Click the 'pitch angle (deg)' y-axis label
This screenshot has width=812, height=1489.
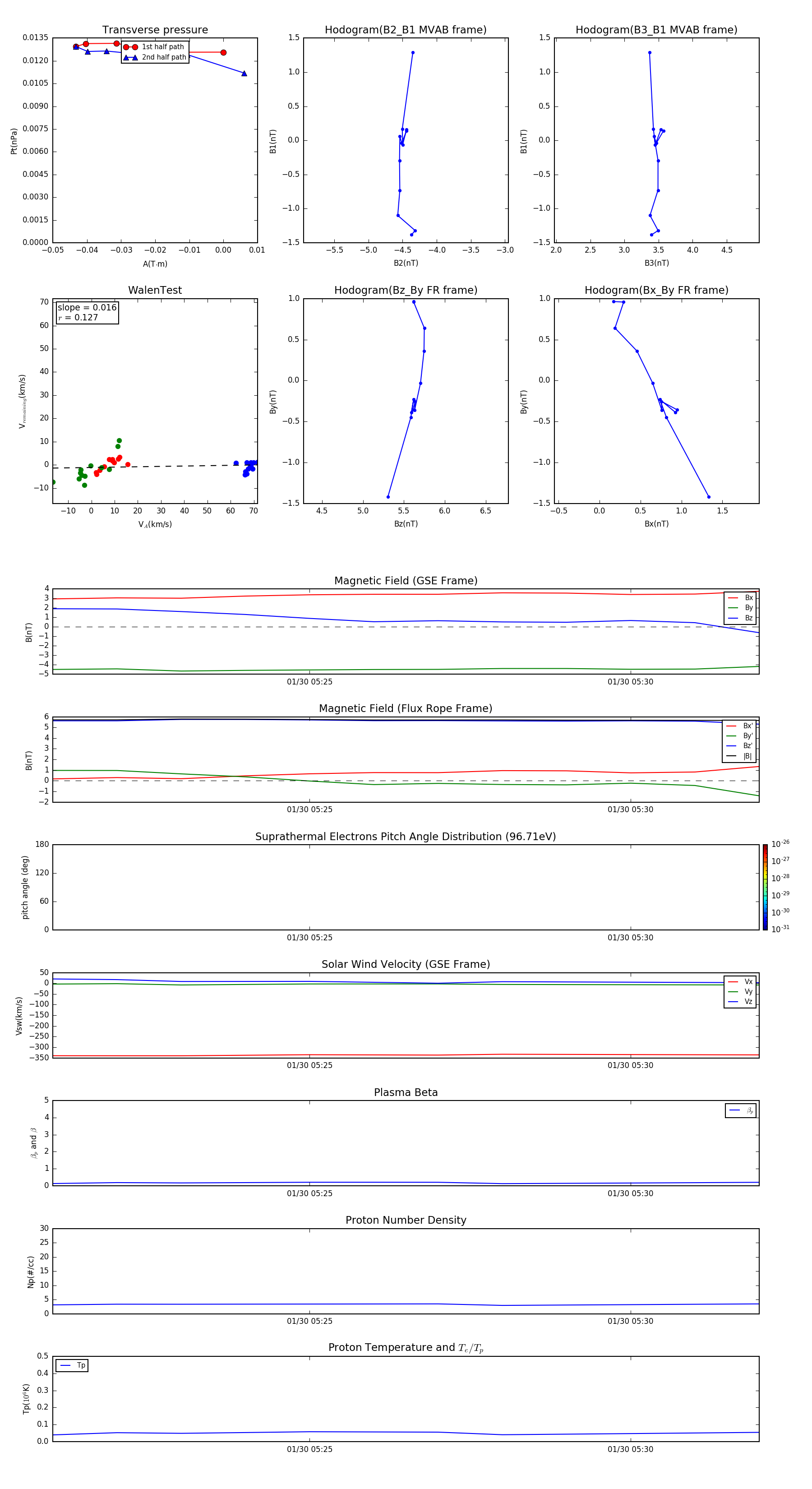[25, 887]
